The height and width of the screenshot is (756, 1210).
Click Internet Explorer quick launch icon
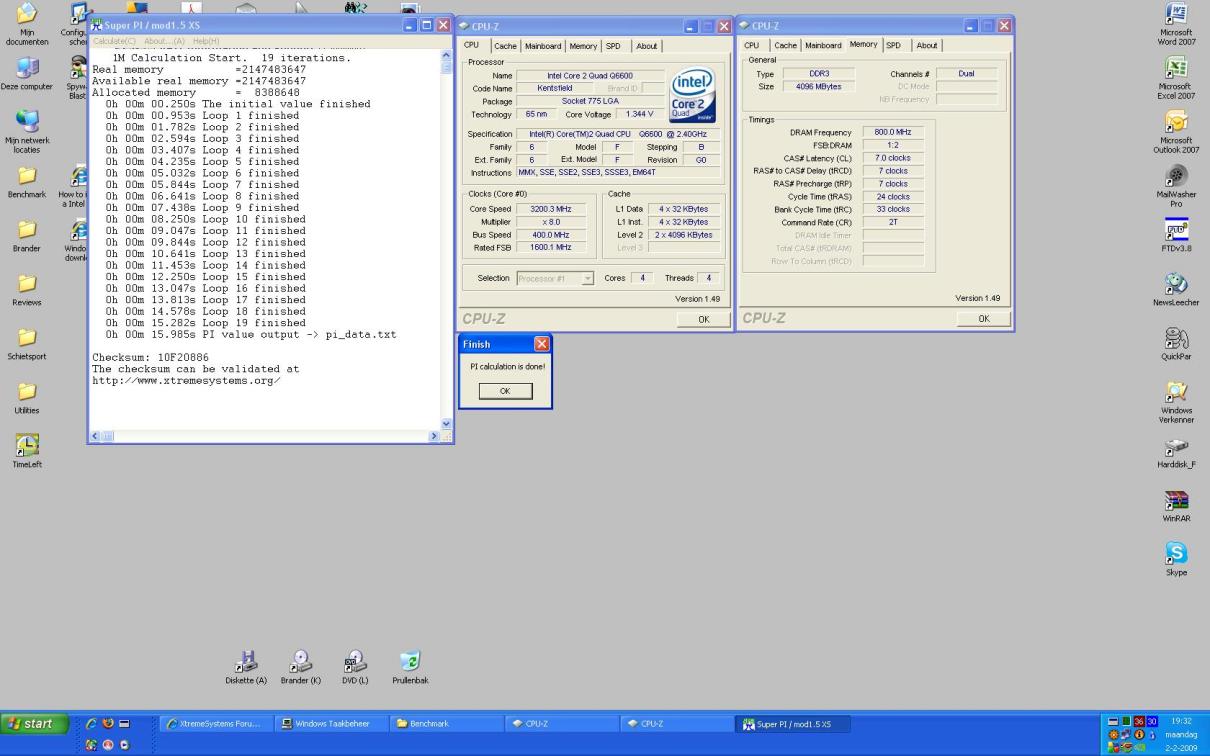[91, 723]
